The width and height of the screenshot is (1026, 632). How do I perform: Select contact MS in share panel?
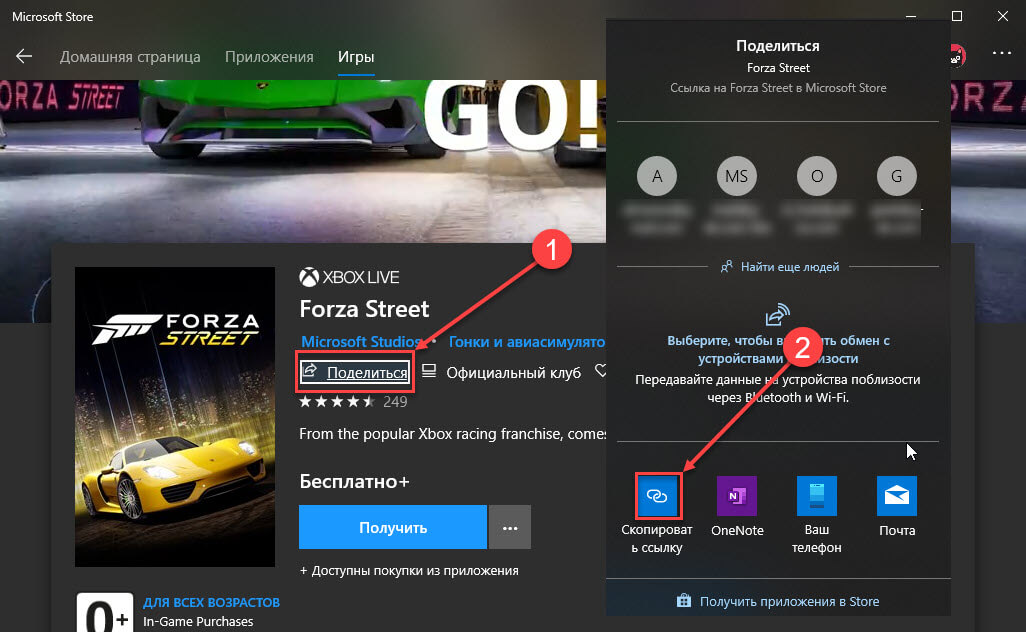coord(737,176)
